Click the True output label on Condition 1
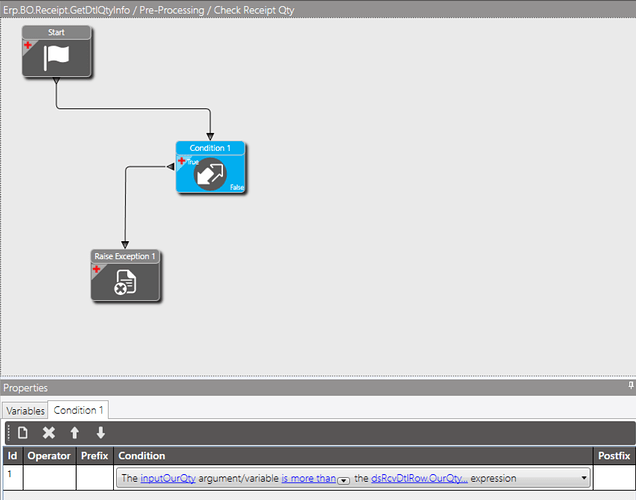Image resolution: width=636 pixels, height=500 pixels. point(193,162)
